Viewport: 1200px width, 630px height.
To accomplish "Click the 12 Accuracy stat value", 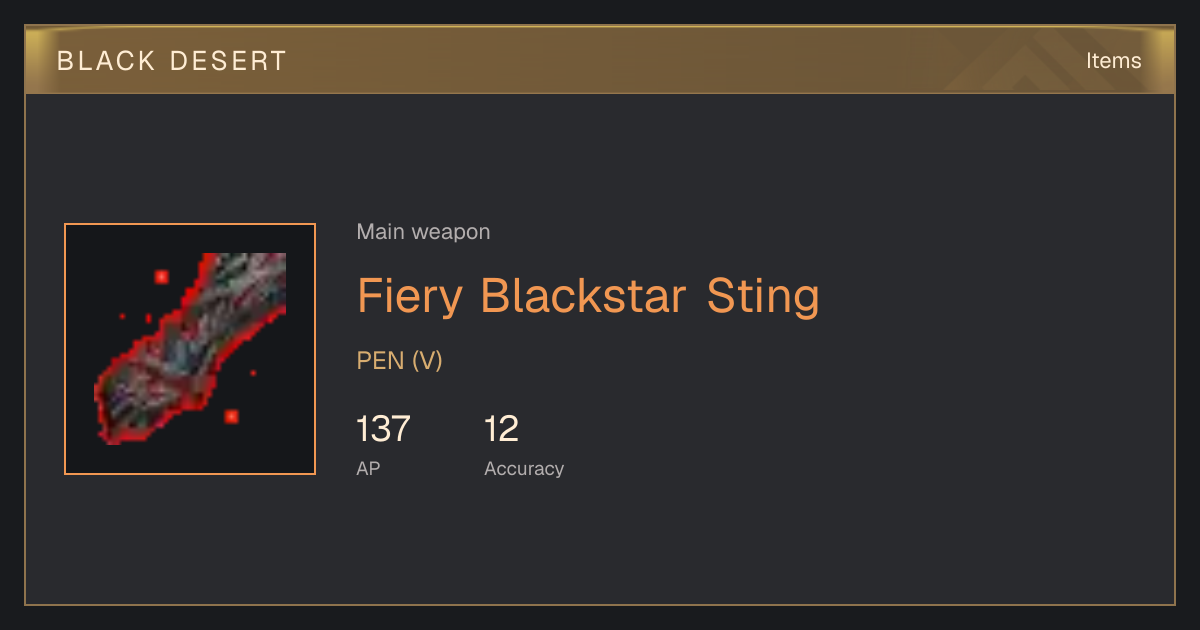I will click(501, 429).
